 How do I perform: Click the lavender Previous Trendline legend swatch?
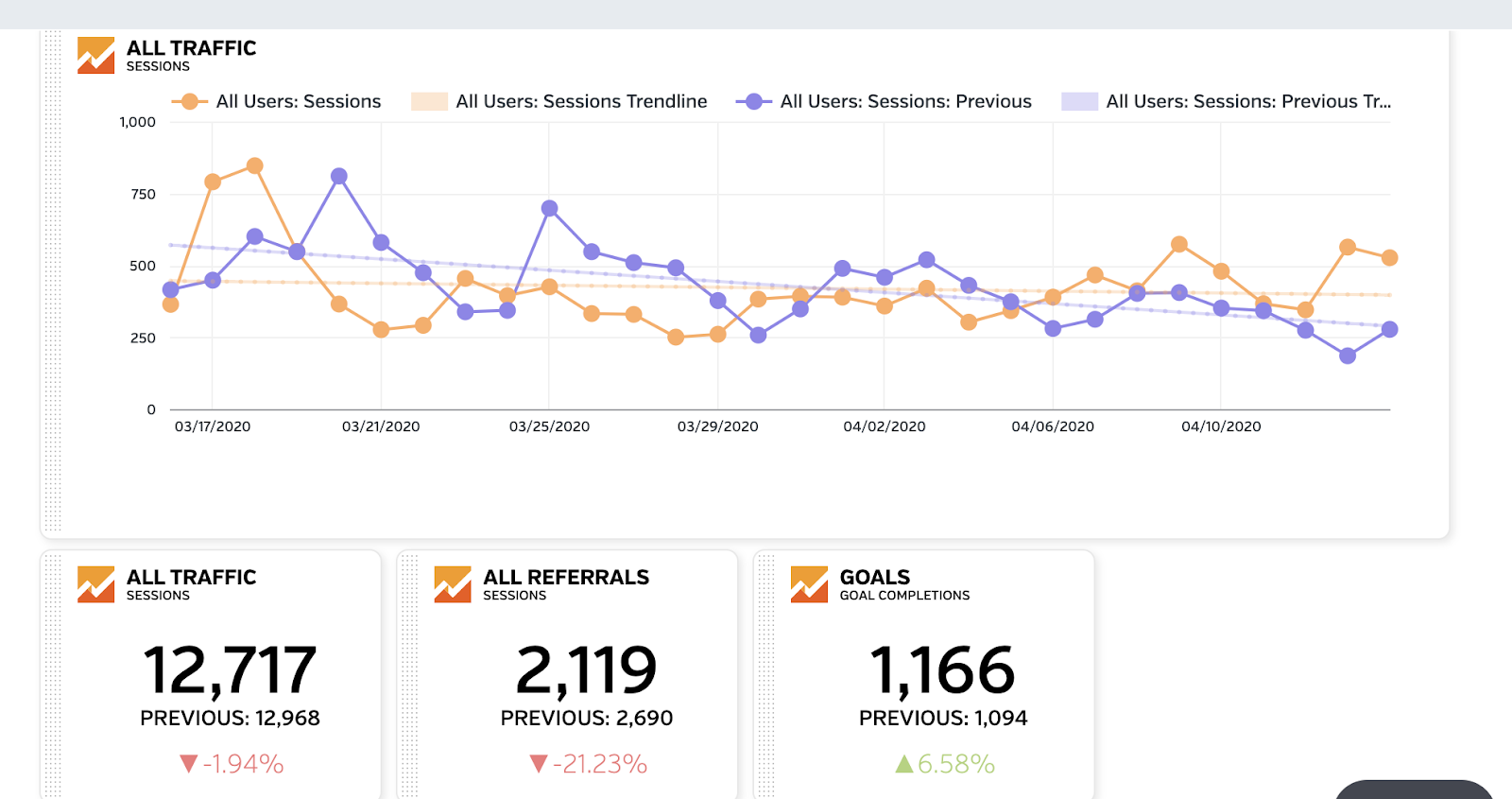click(1079, 101)
